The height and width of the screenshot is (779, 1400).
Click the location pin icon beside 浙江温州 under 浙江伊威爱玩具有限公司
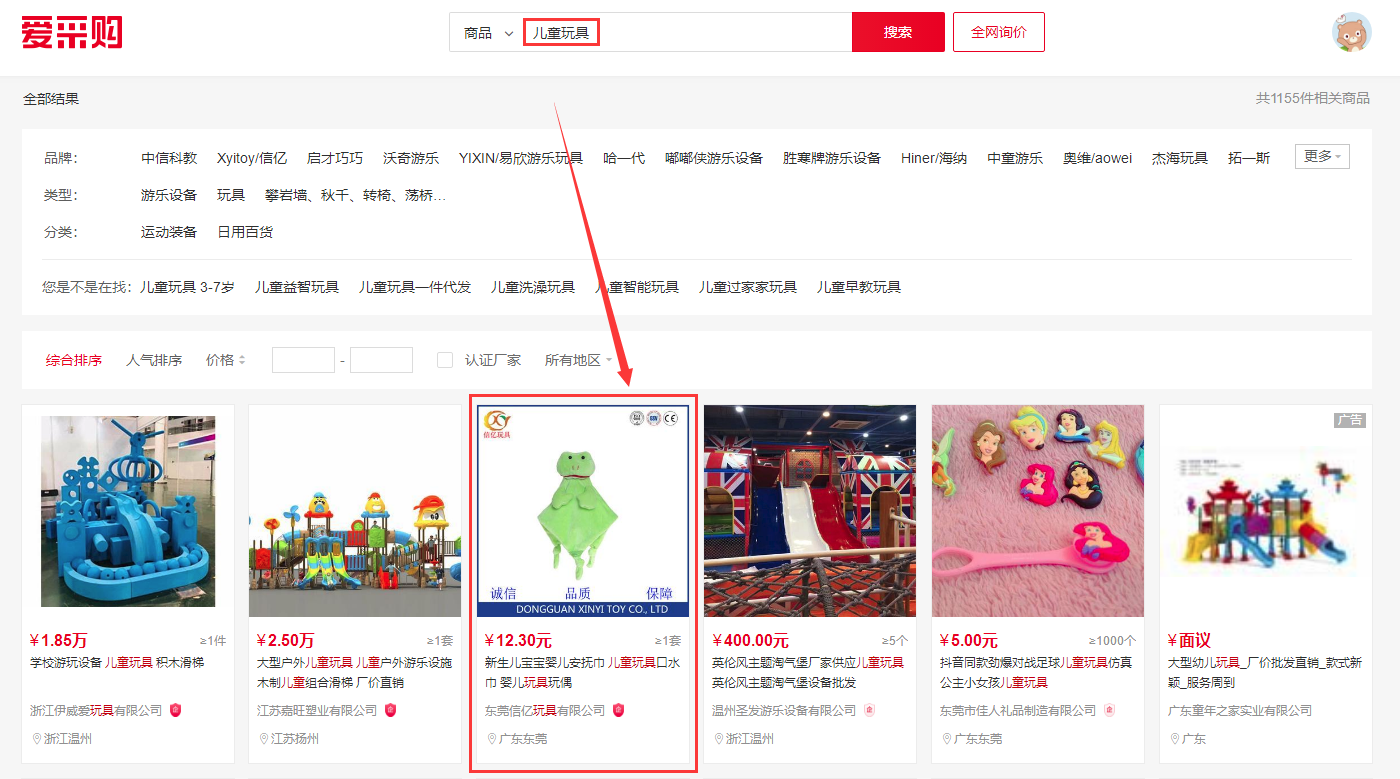click(36, 739)
